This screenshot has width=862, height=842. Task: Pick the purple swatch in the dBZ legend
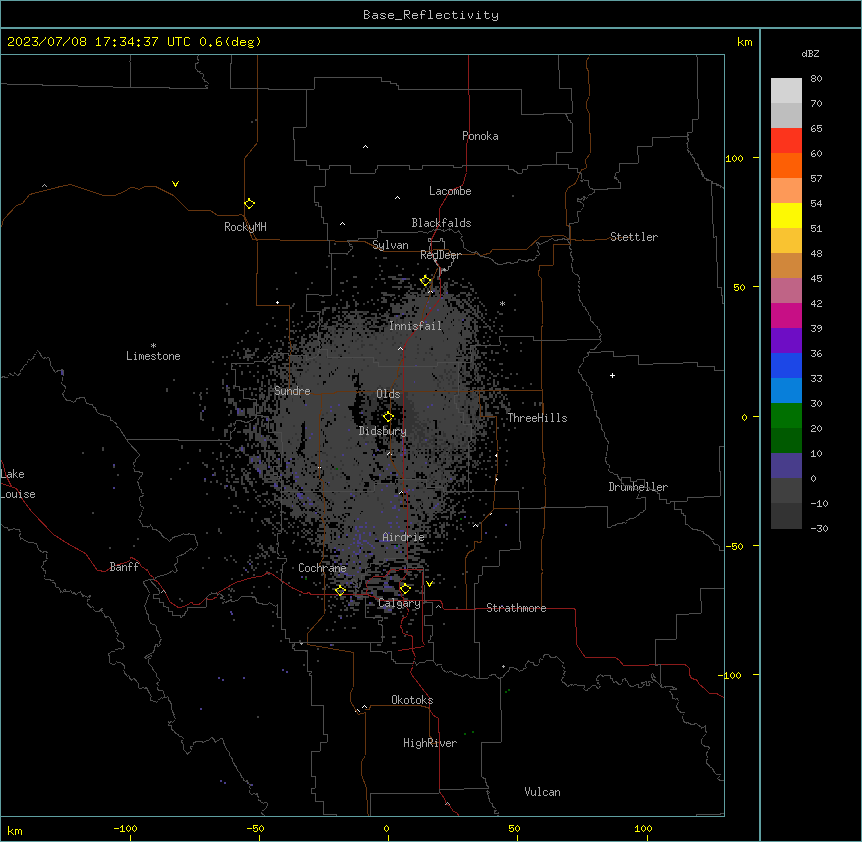pos(786,341)
